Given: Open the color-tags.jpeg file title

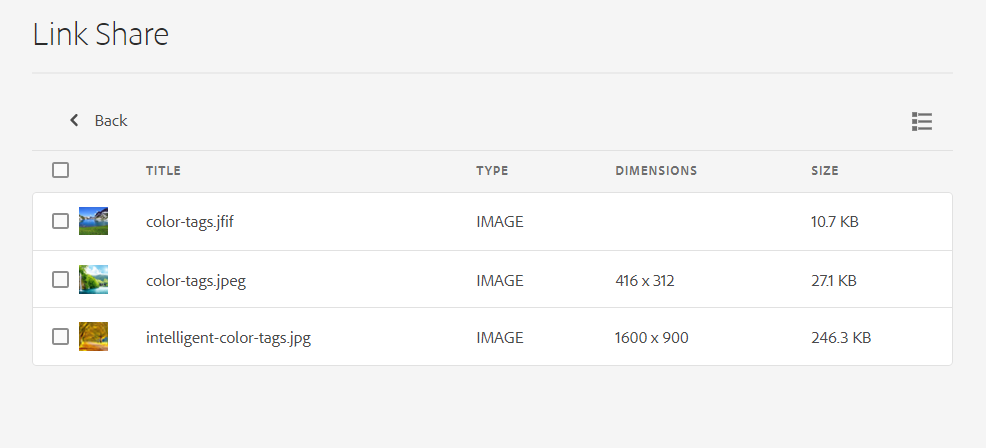Looking at the screenshot, I should coord(196,281).
